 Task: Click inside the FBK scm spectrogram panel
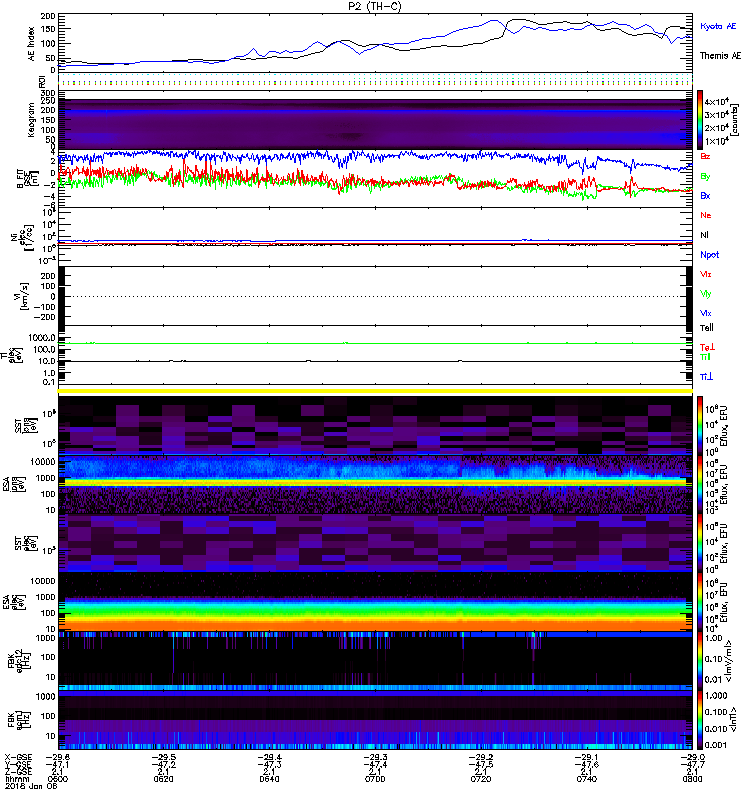point(375,720)
